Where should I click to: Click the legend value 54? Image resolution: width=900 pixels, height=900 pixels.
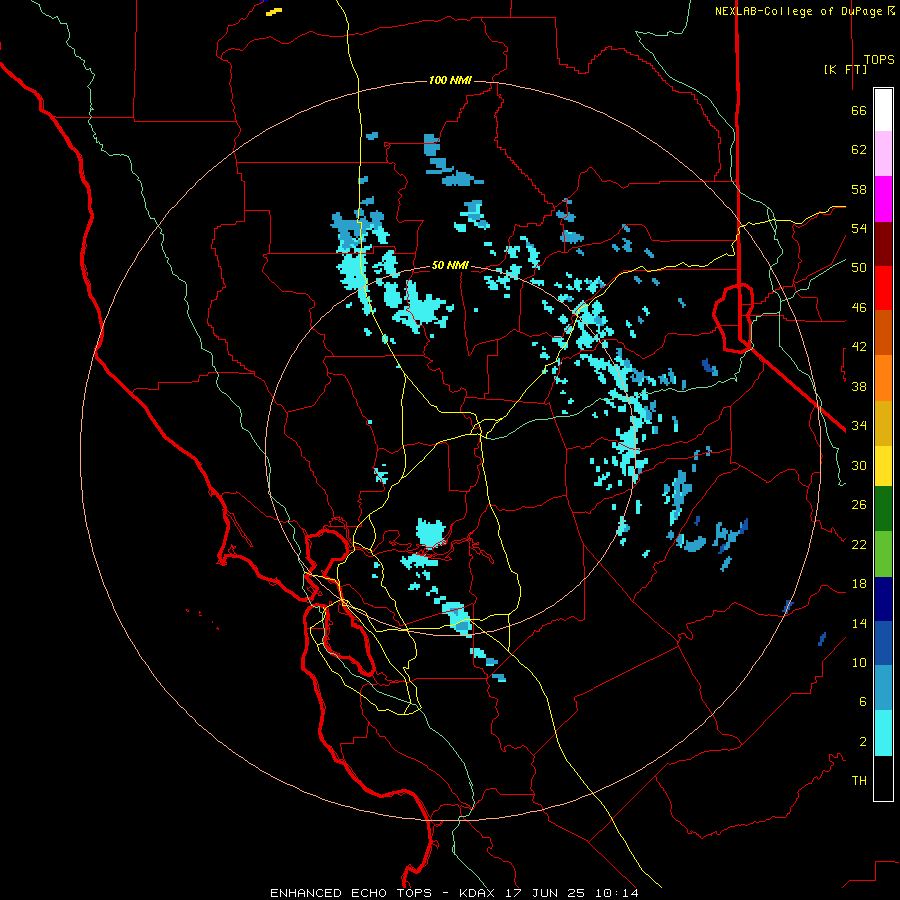pos(859,228)
